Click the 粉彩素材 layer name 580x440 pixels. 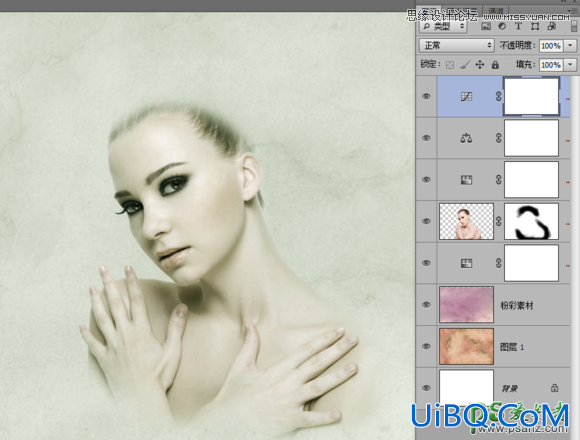tap(517, 305)
